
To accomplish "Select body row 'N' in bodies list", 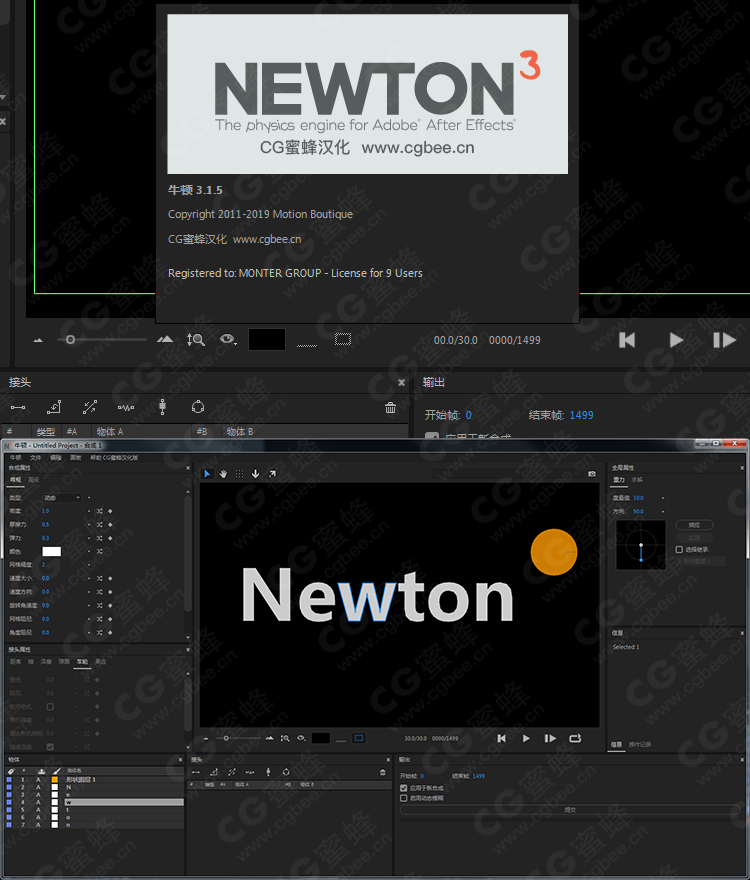I will pos(94,787).
